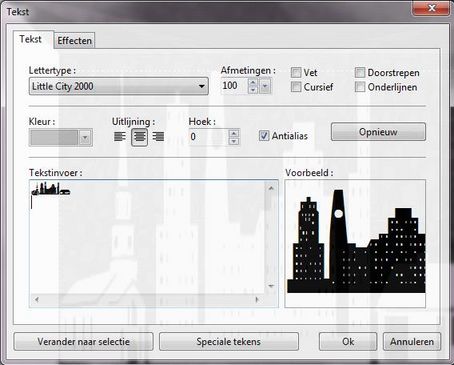
Task: Open the Afmetingen size dropdown arrow
Action: (265, 86)
